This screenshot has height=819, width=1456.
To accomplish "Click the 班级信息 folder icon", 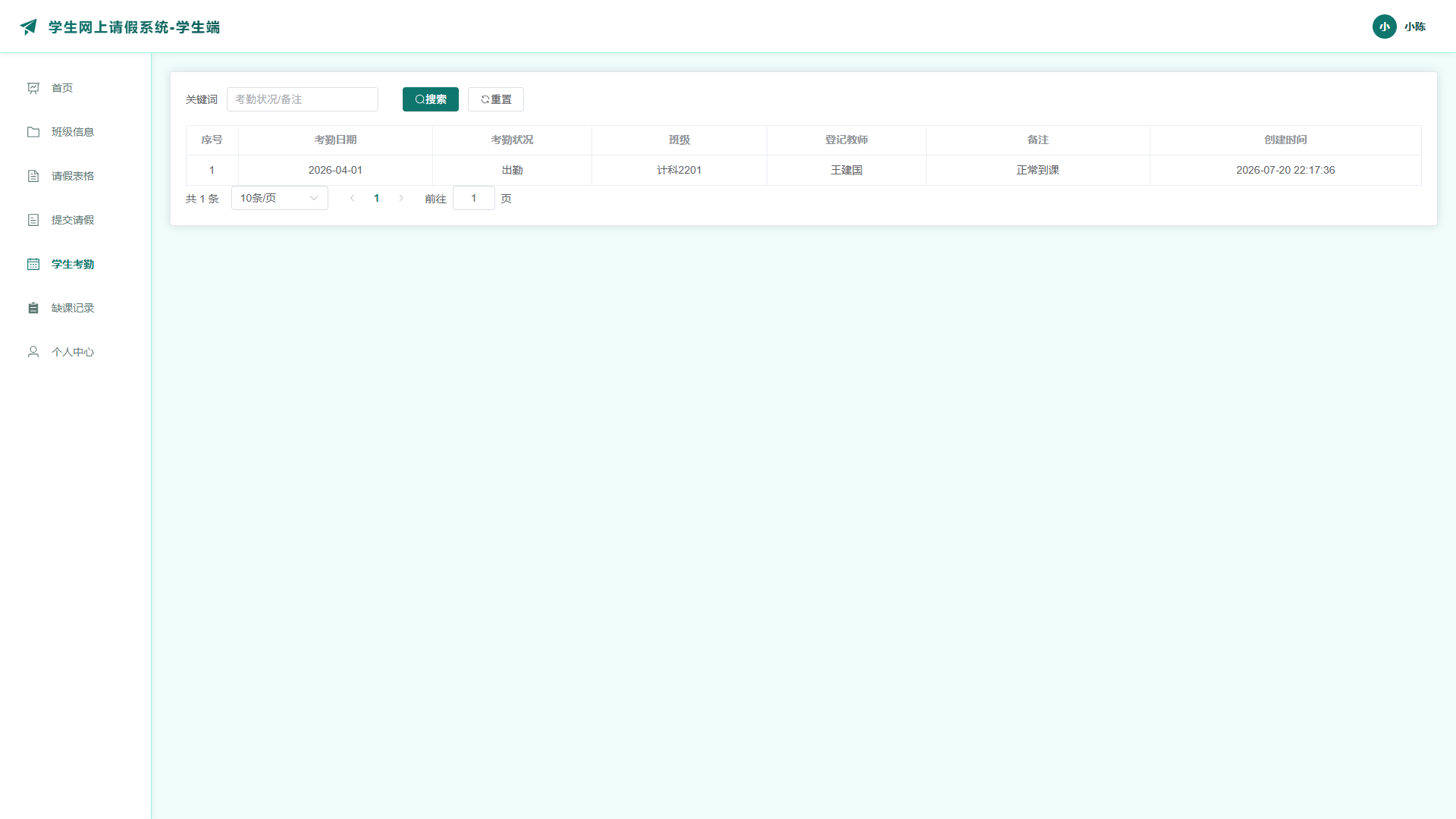I will pyautogui.click(x=33, y=132).
